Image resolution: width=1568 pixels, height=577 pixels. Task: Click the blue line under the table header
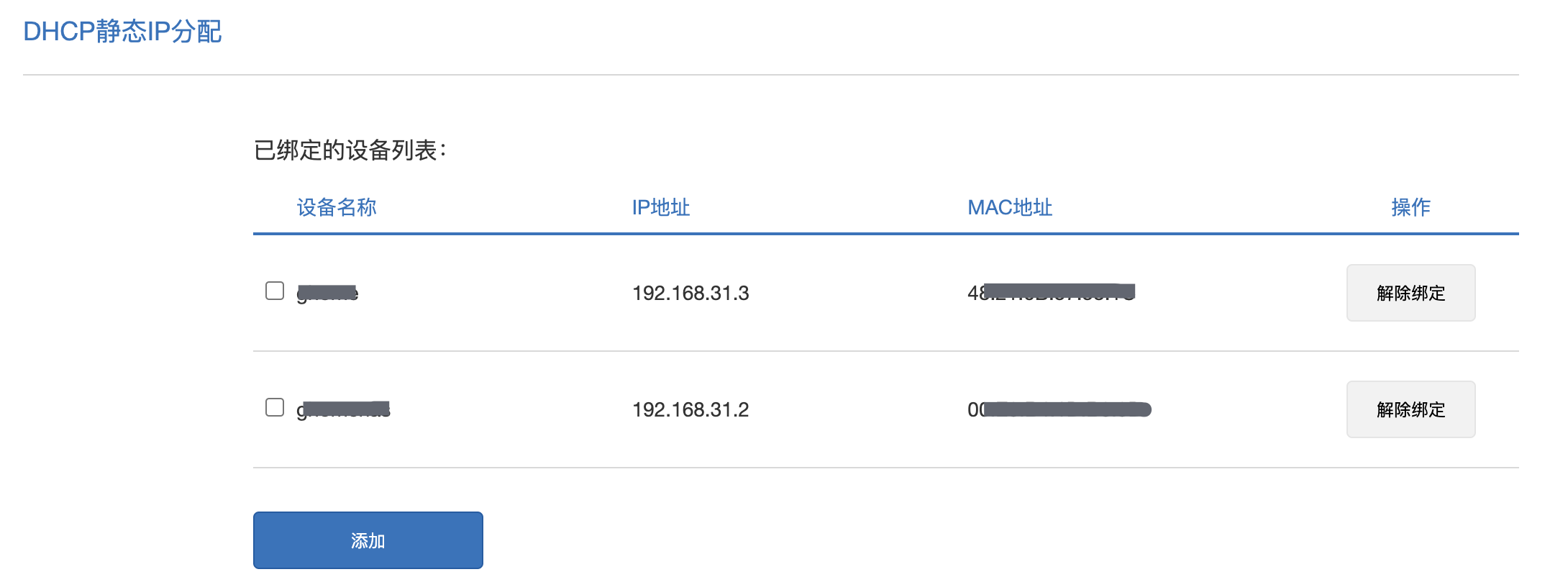pos(885,234)
